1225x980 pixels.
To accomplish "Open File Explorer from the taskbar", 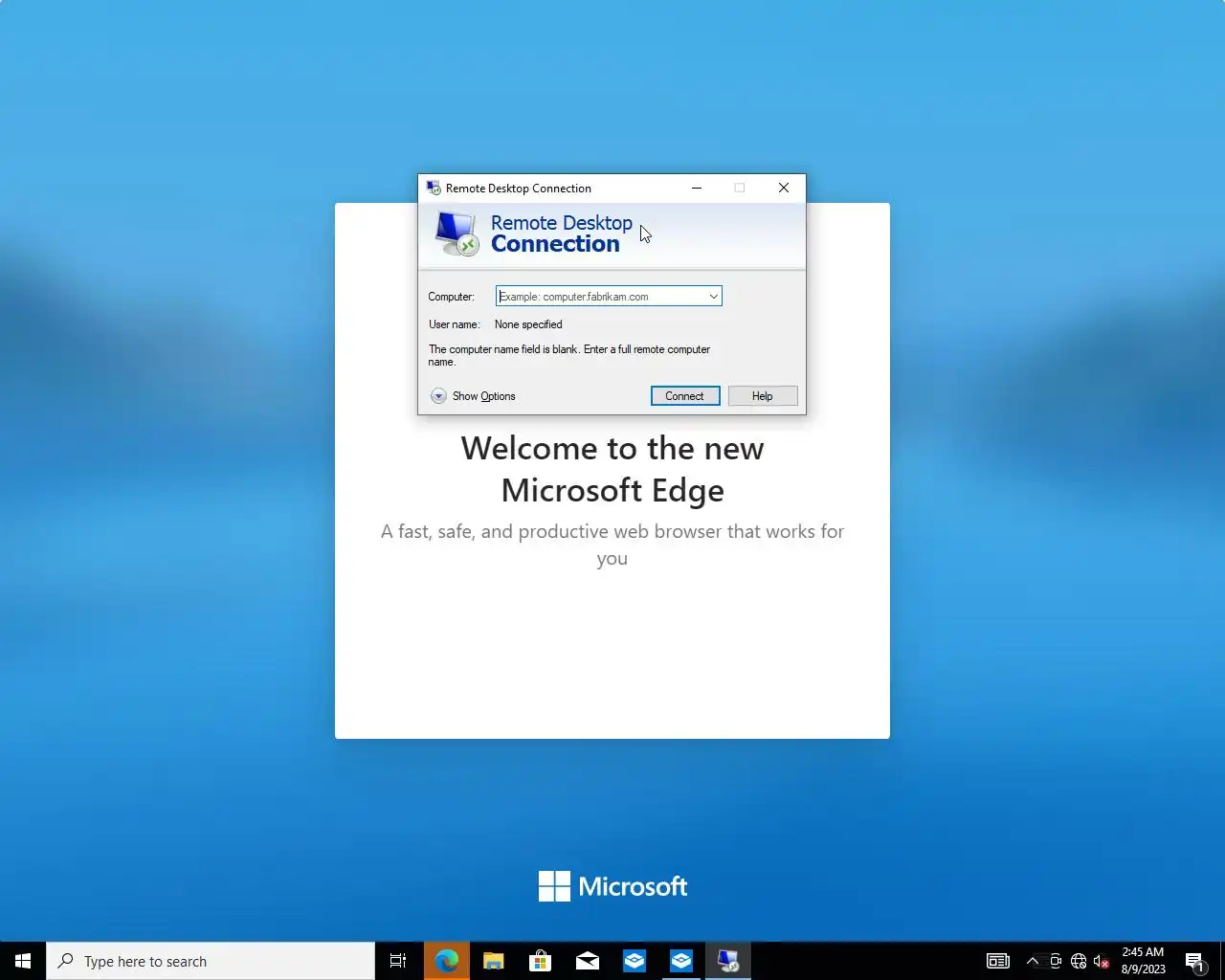I will (x=494, y=961).
